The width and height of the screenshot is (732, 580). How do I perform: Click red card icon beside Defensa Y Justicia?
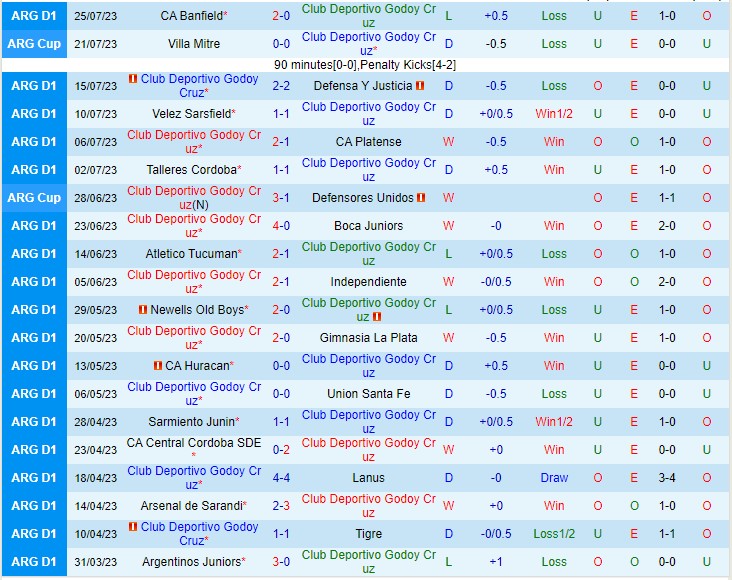[420, 85]
